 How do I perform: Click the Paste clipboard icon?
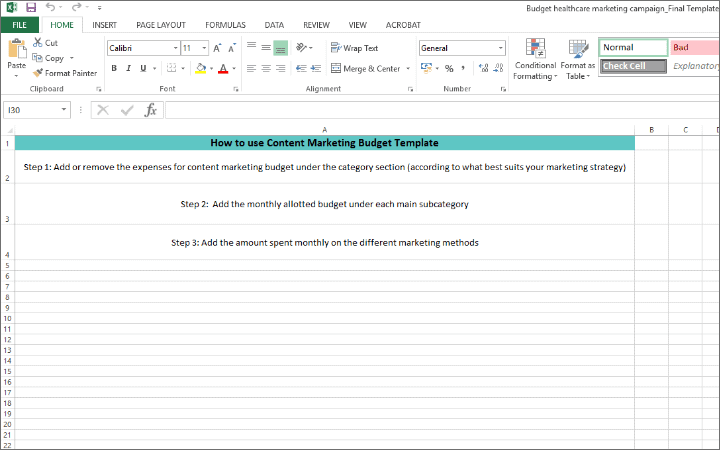click(16, 52)
